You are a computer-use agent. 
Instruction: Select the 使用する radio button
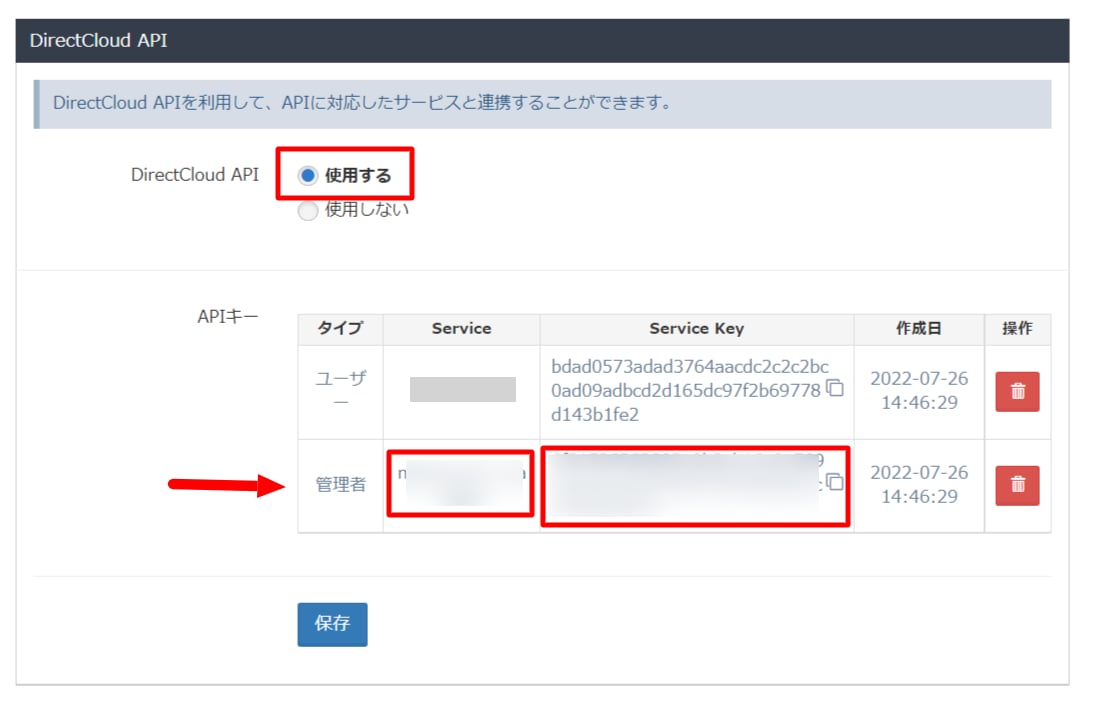click(307, 176)
